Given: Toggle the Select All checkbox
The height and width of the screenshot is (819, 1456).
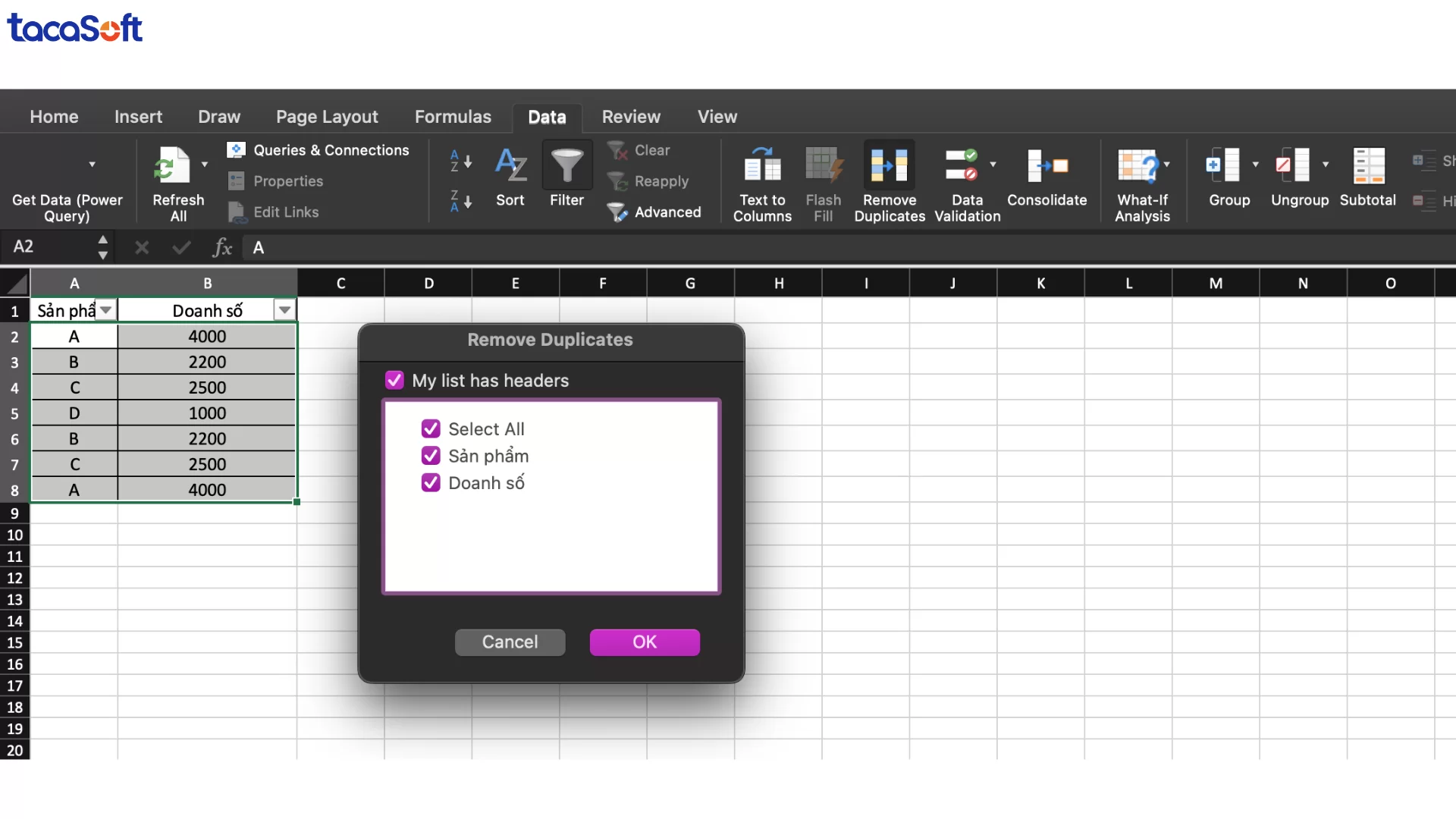Looking at the screenshot, I should click(431, 428).
